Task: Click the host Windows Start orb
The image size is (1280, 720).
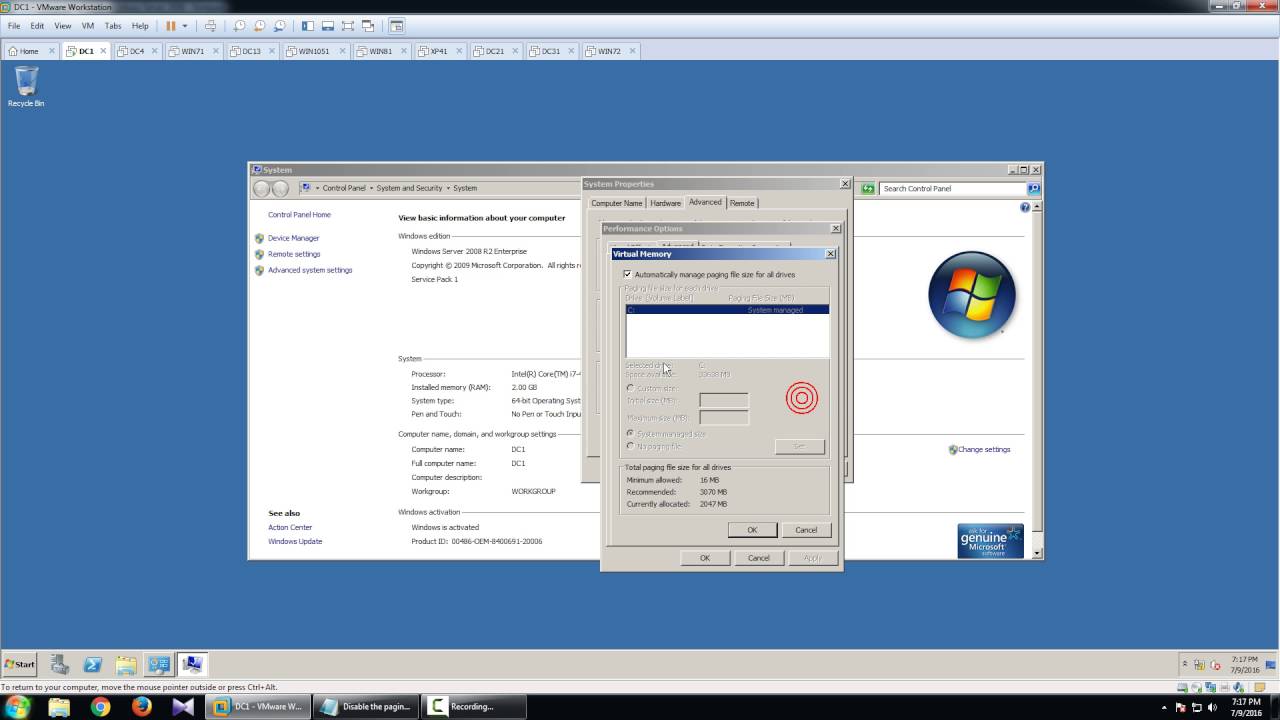Action: tap(18, 706)
